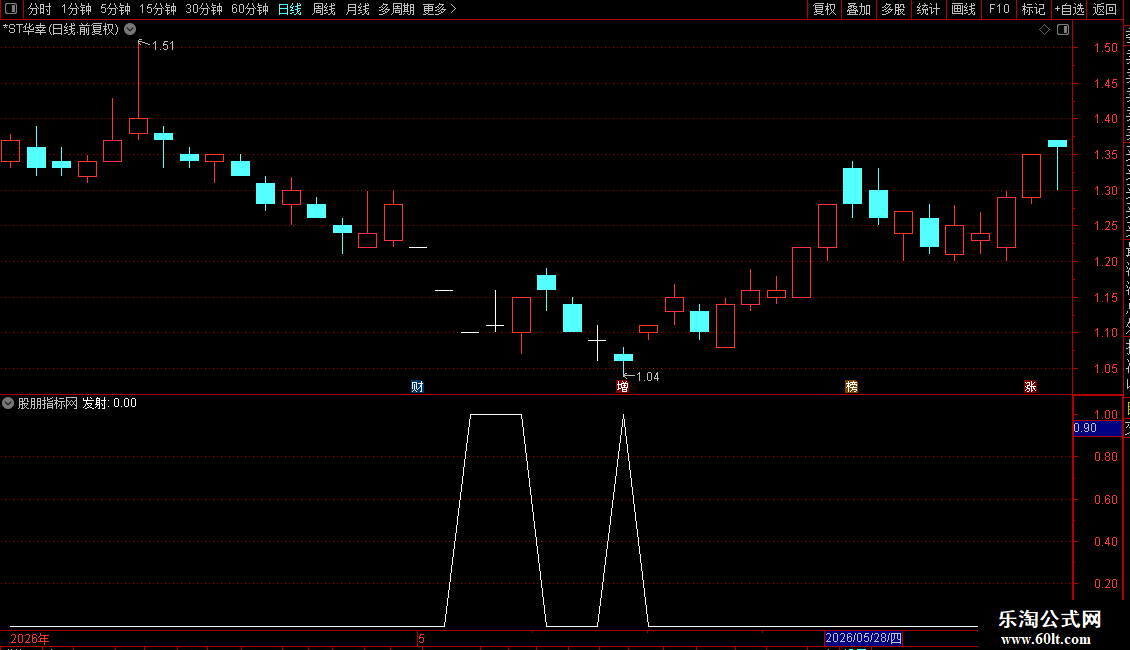1130x650 pixels.
Task: Click the 1.50 price axis label
Action: 1106,48
